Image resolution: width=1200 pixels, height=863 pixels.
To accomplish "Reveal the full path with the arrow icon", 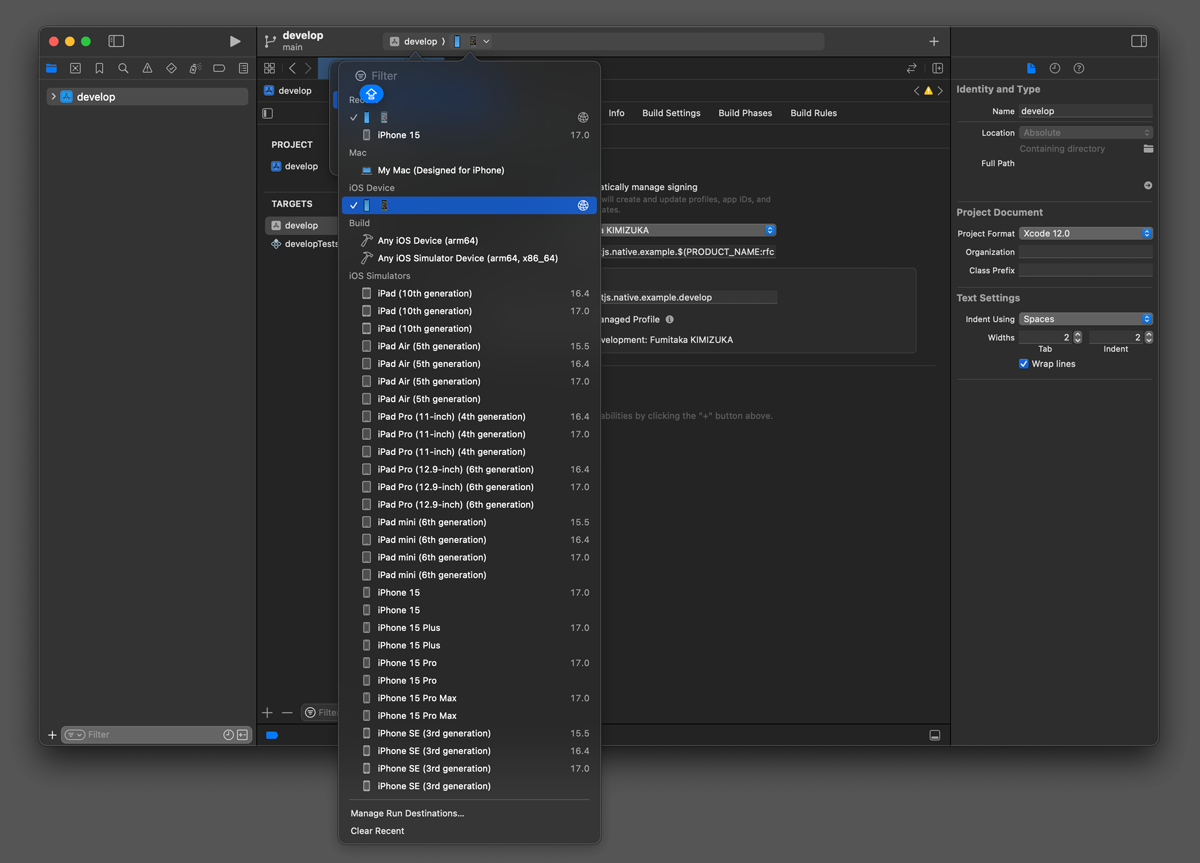I will click(x=1148, y=186).
